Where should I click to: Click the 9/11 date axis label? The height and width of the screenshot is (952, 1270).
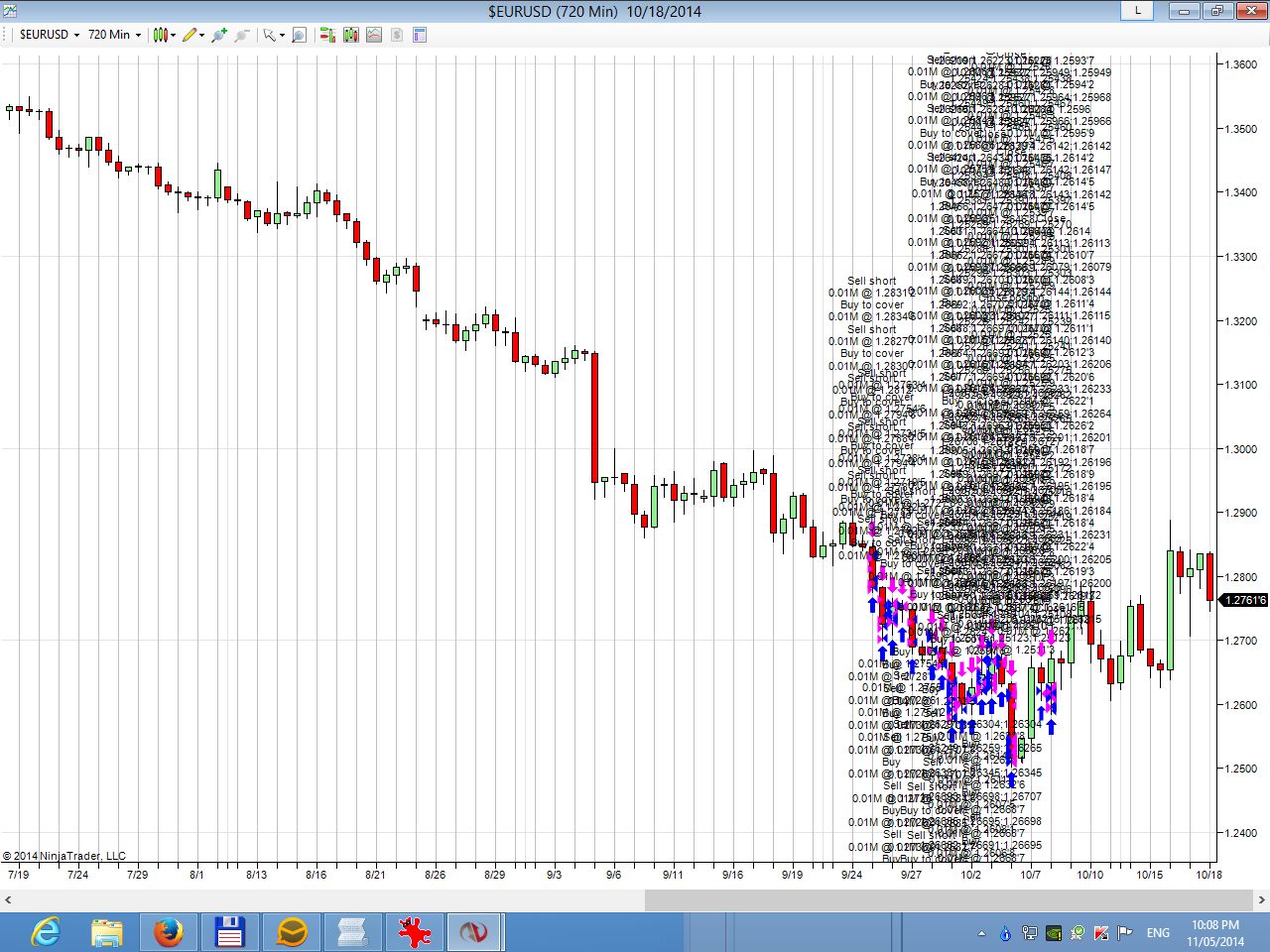click(673, 875)
